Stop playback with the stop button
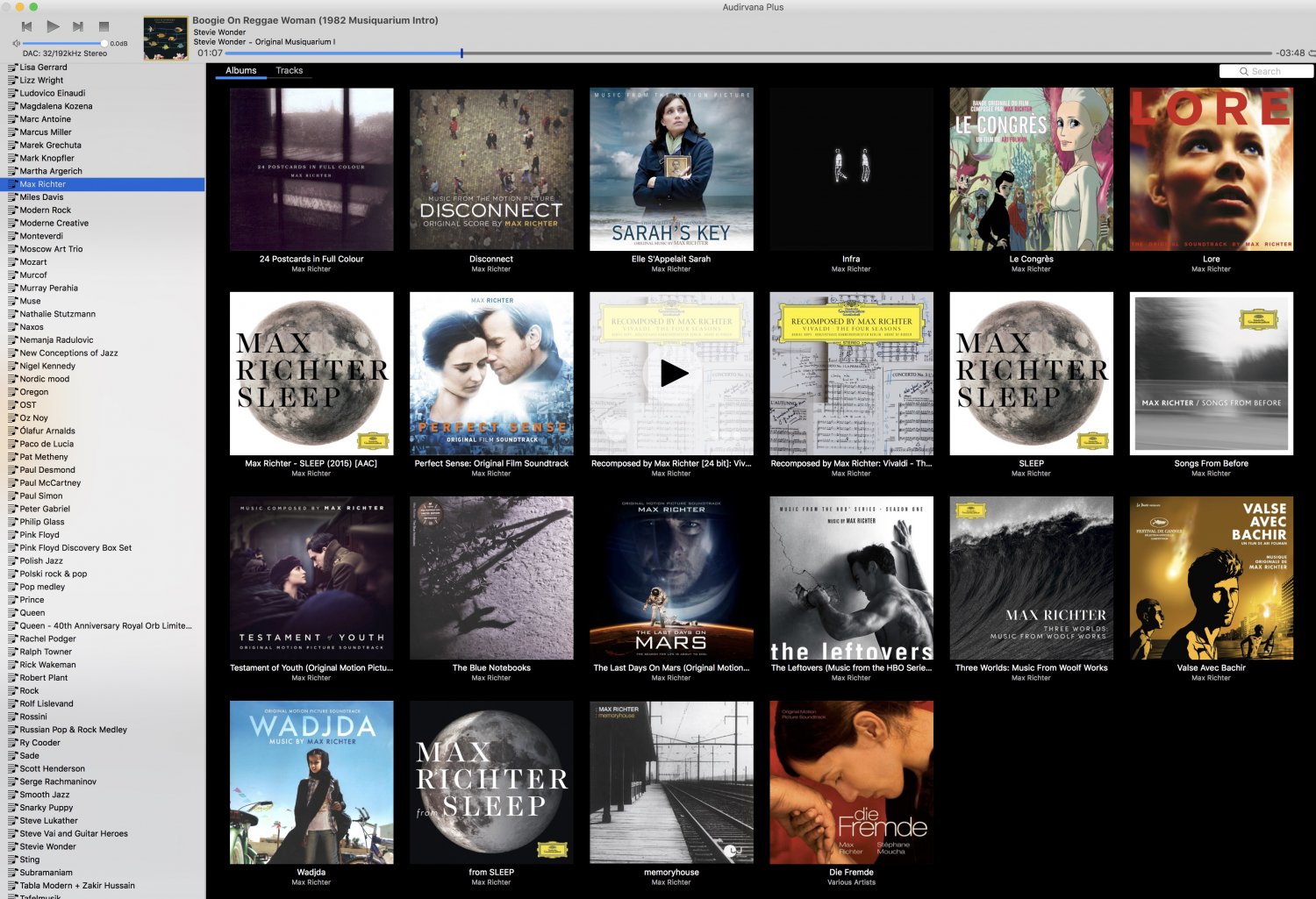1316x899 pixels. tap(104, 26)
